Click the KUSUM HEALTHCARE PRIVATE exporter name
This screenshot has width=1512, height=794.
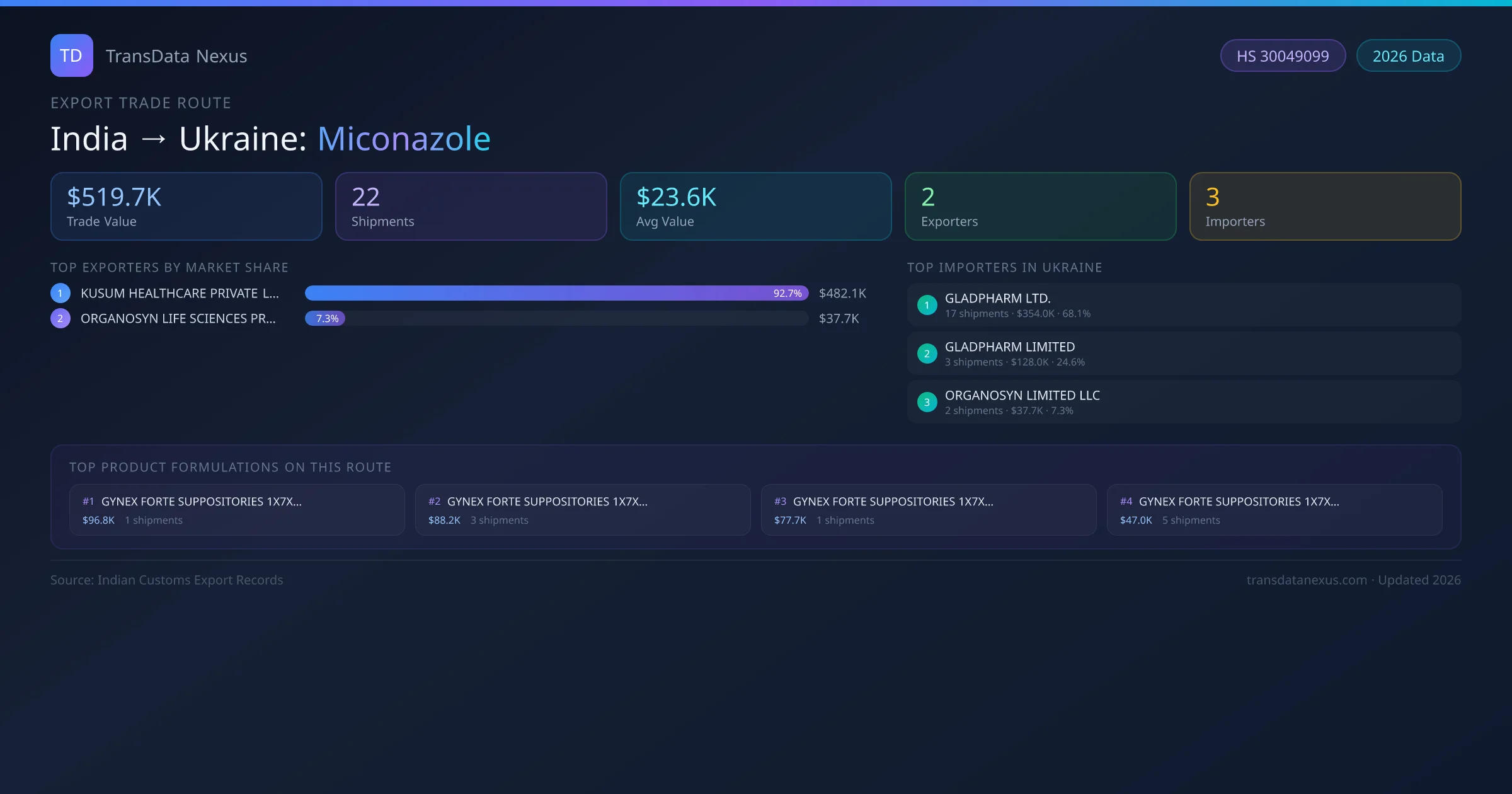pos(180,293)
